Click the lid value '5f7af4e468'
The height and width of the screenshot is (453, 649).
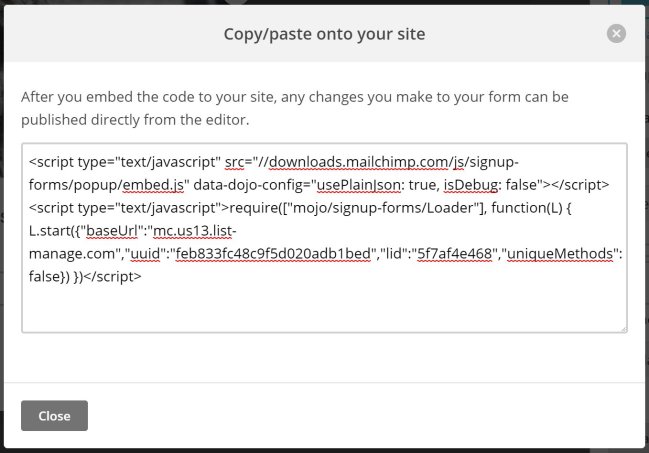(454, 253)
